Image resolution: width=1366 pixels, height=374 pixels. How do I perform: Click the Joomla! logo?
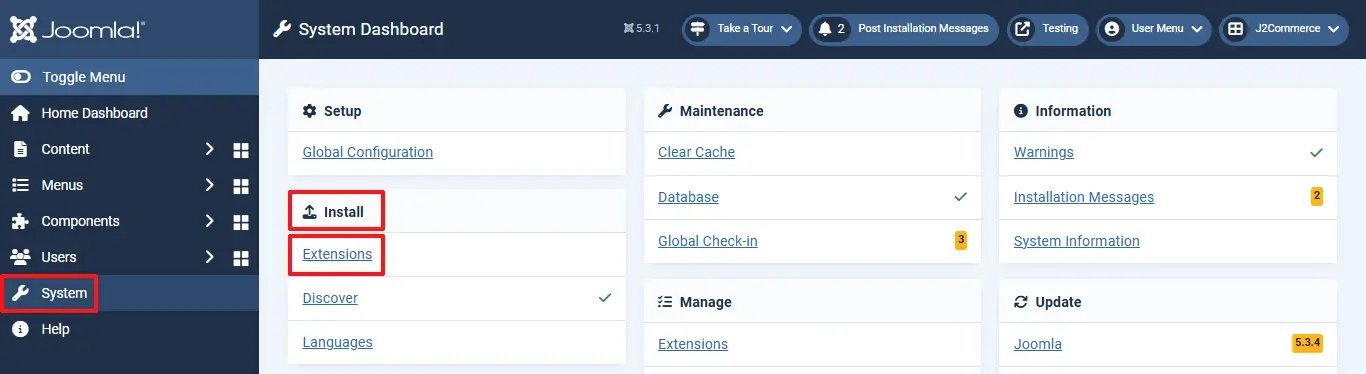click(x=77, y=29)
